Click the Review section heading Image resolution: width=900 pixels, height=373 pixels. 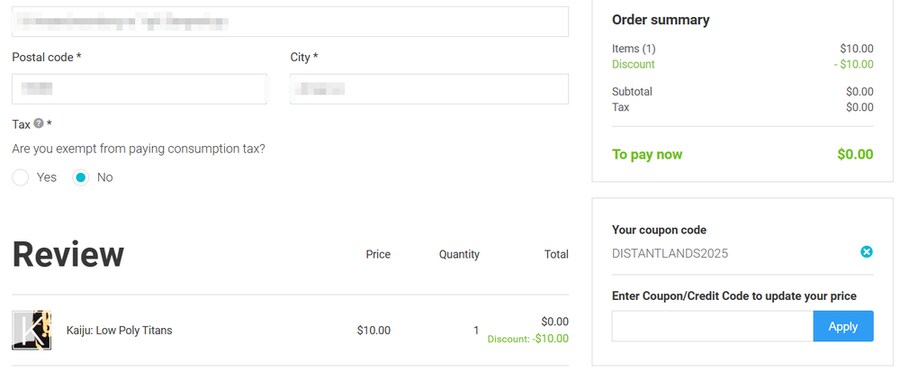tap(68, 254)
